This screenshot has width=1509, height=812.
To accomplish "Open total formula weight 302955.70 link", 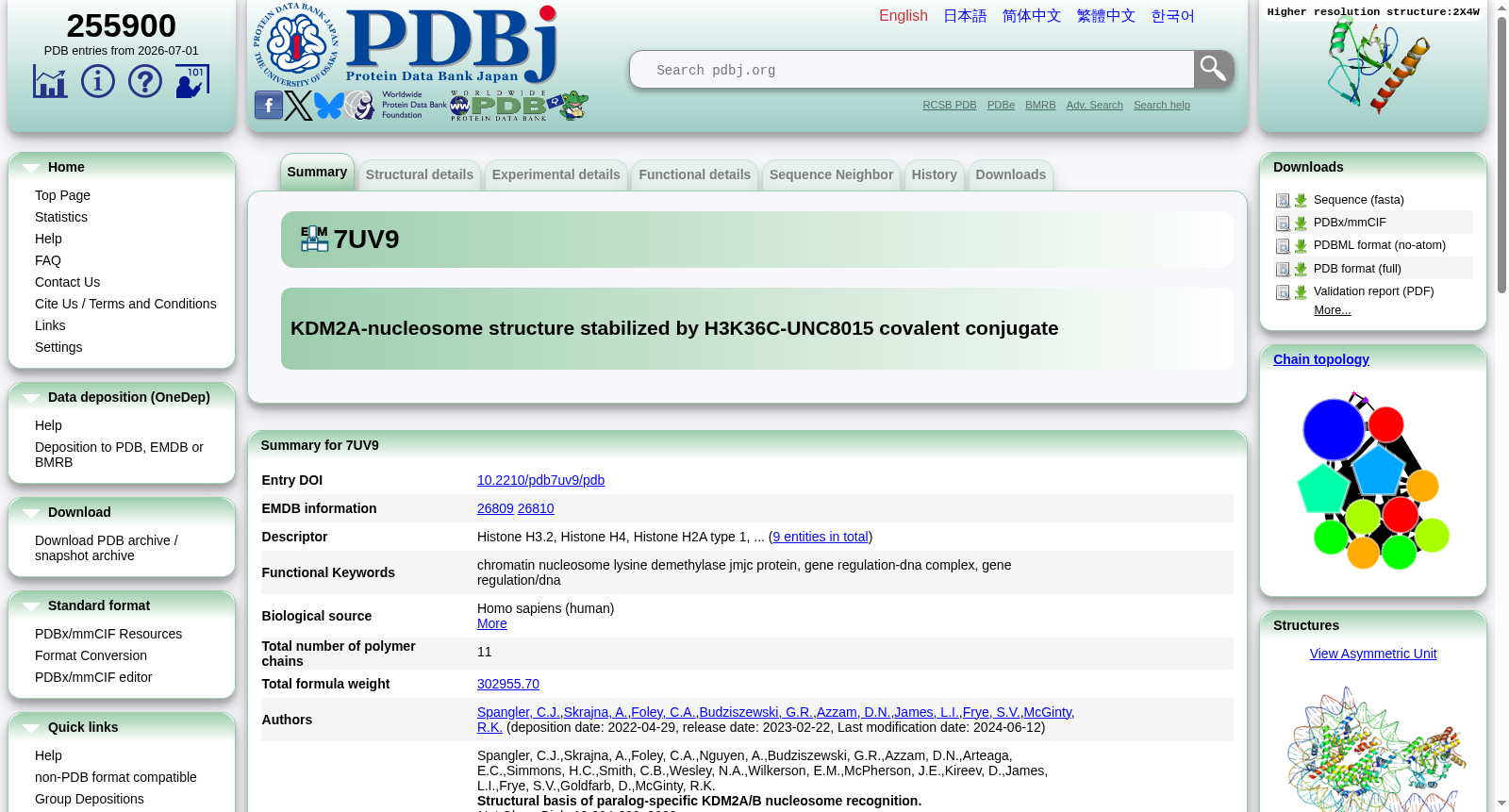I will pyautogui.click(x=508, y=684).
